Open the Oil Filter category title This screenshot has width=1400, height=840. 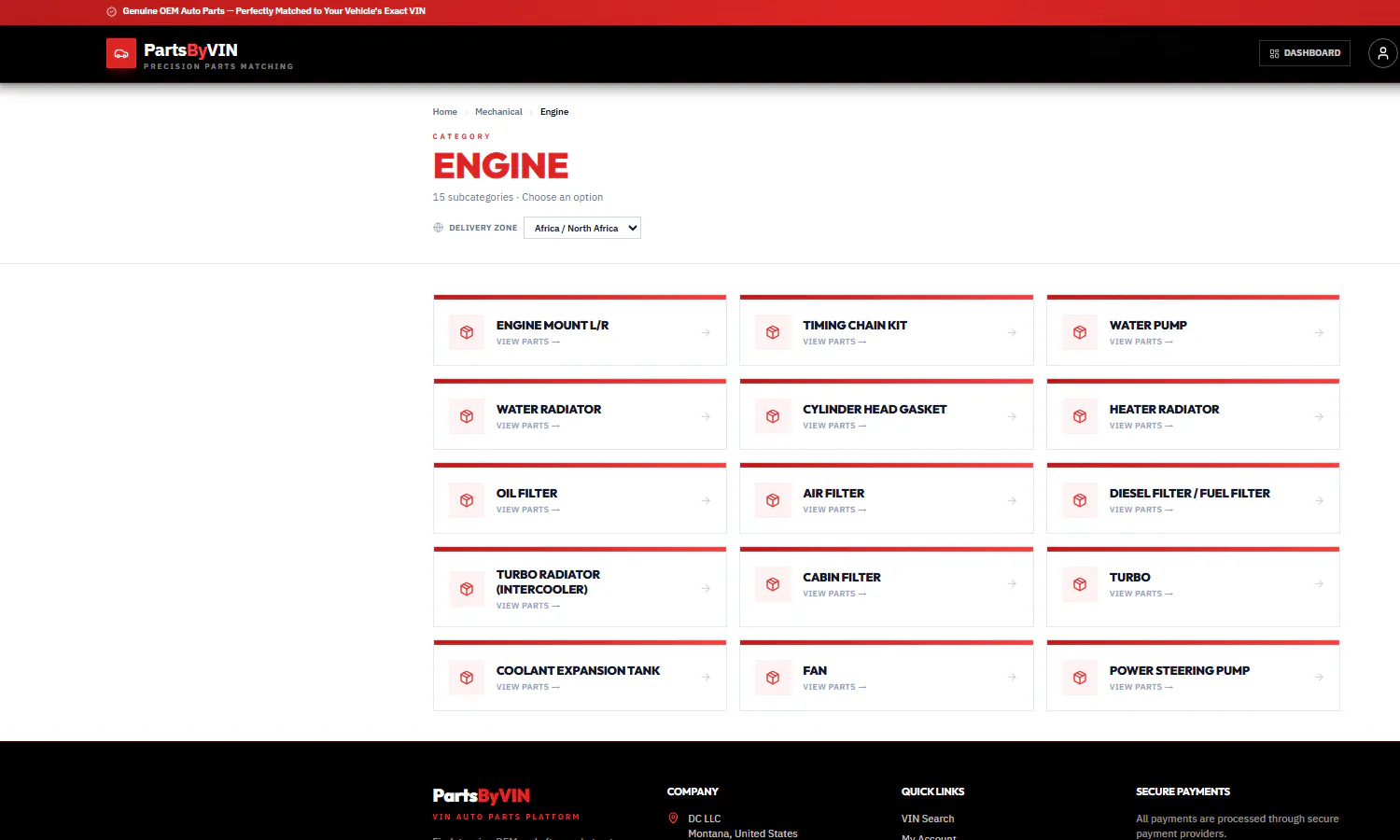(526, 494)
